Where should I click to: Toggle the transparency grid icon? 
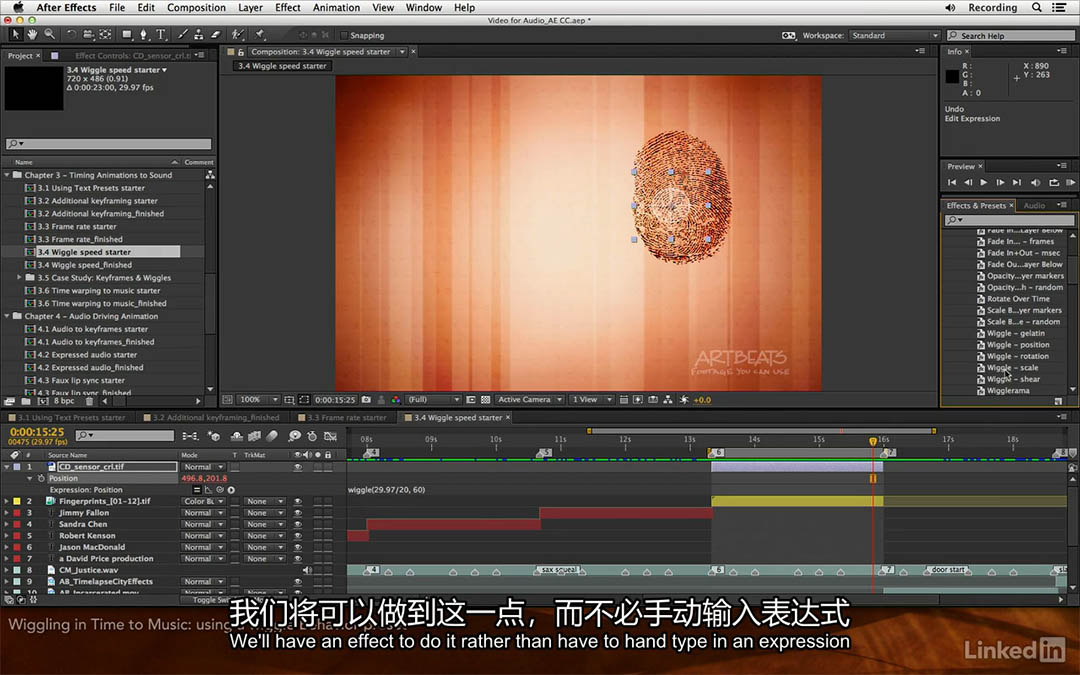pos(486,399)
